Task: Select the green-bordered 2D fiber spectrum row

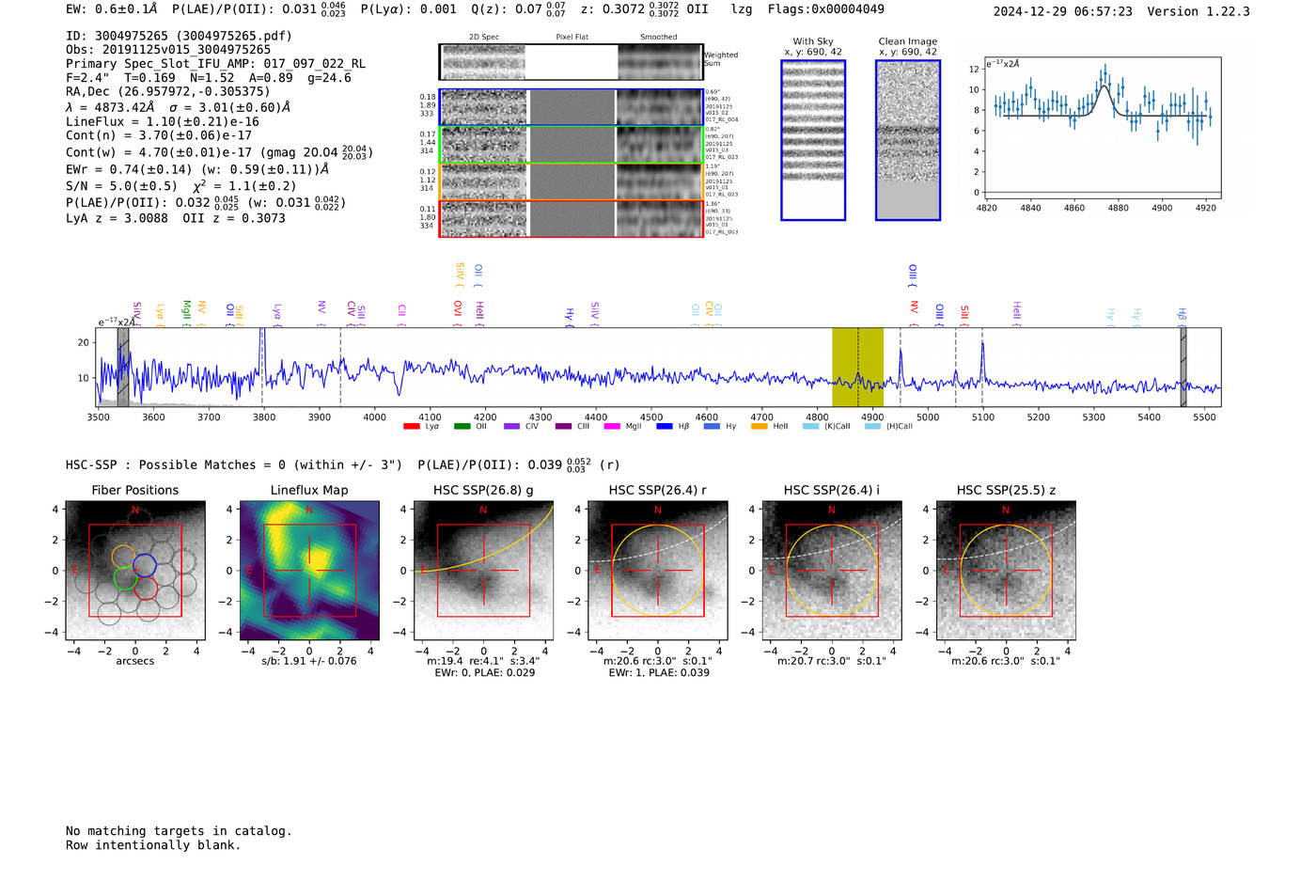Action: (571, 145)
